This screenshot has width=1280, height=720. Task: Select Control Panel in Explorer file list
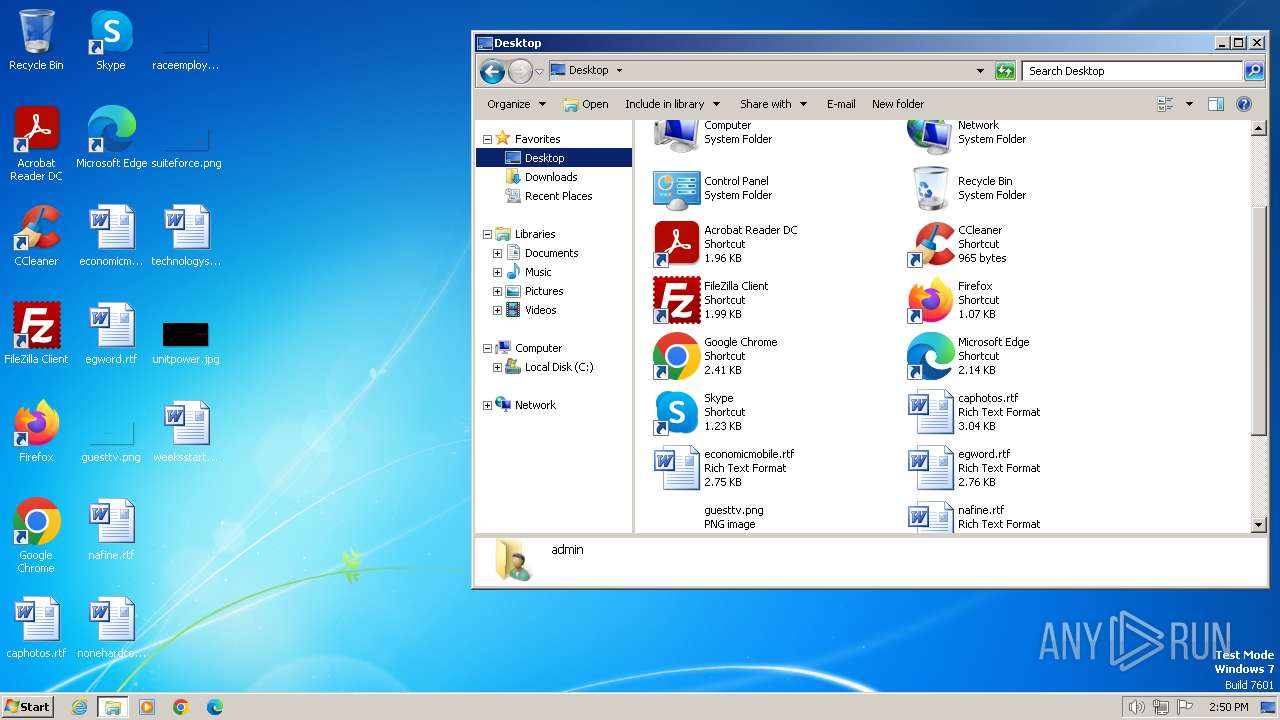pyautogui.click(x=711, y=188)
